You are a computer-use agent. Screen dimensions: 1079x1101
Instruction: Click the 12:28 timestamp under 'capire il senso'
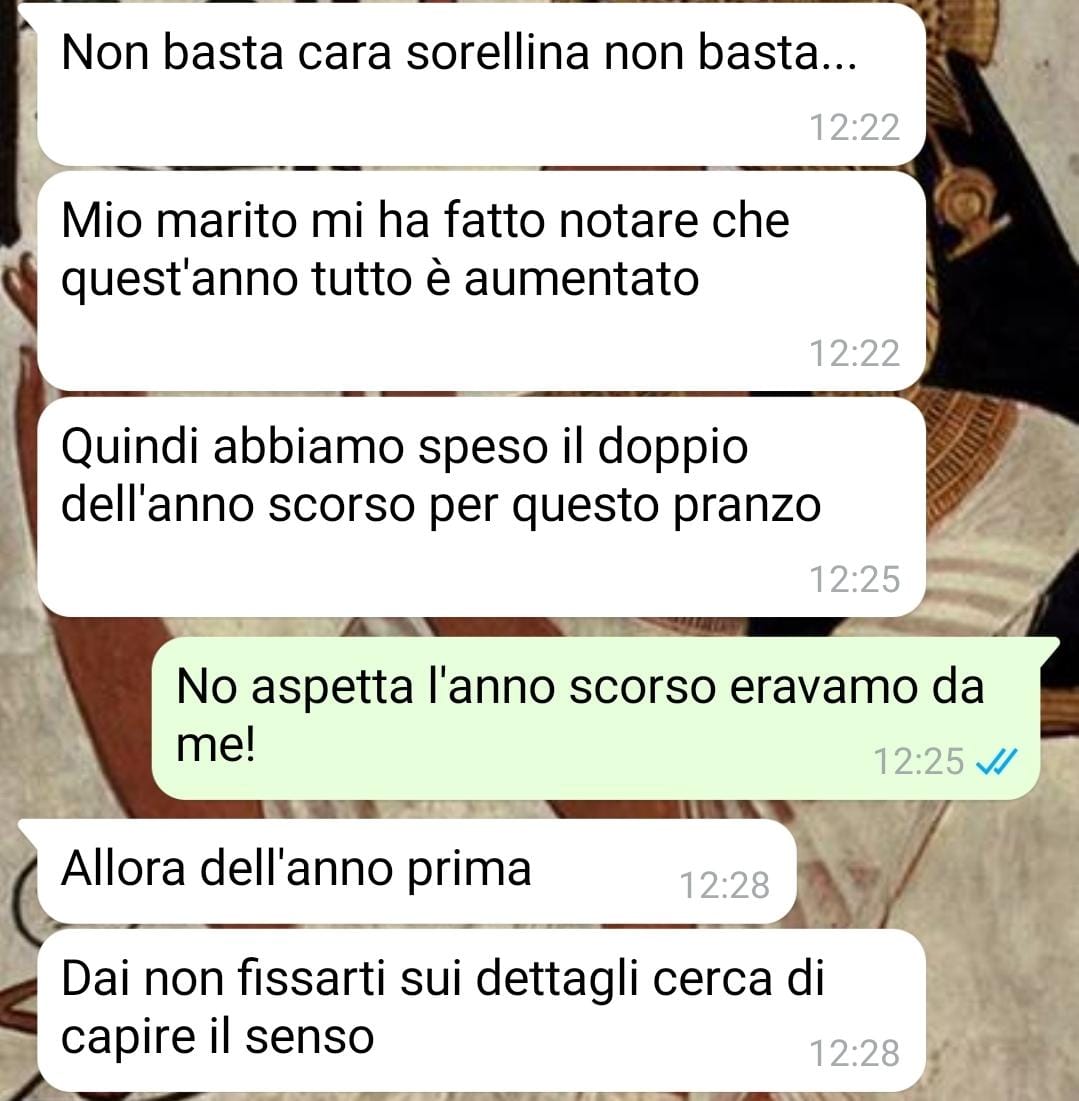point(854,1053)
